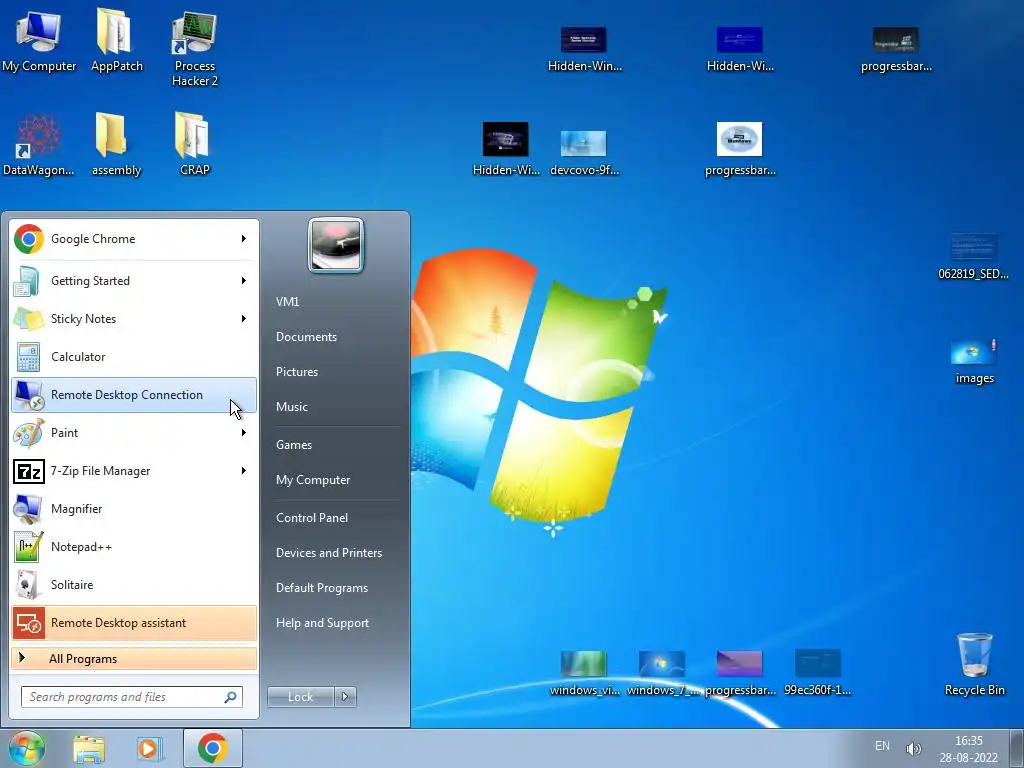
Task: Click the volume speaker tray icon
Action: (914, 748)
